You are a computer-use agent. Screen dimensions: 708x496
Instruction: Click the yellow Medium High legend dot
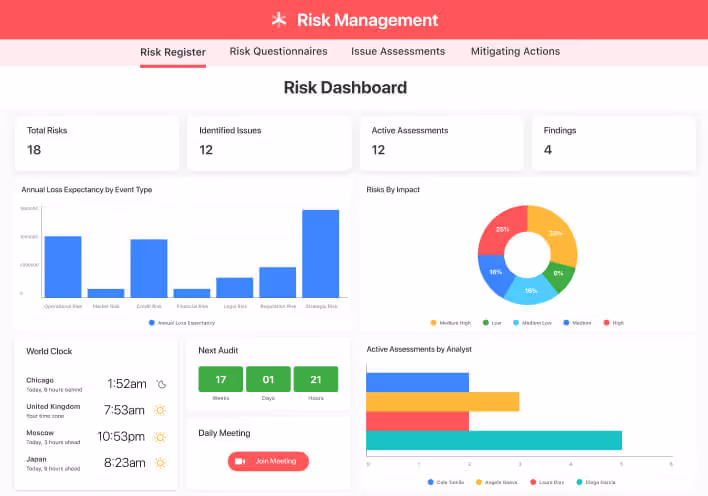click(x=433, y=323)
